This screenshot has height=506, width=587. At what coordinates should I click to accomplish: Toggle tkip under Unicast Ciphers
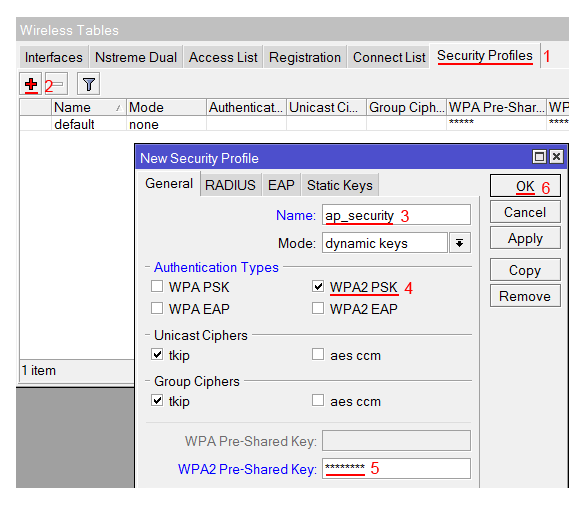[157, 354]
